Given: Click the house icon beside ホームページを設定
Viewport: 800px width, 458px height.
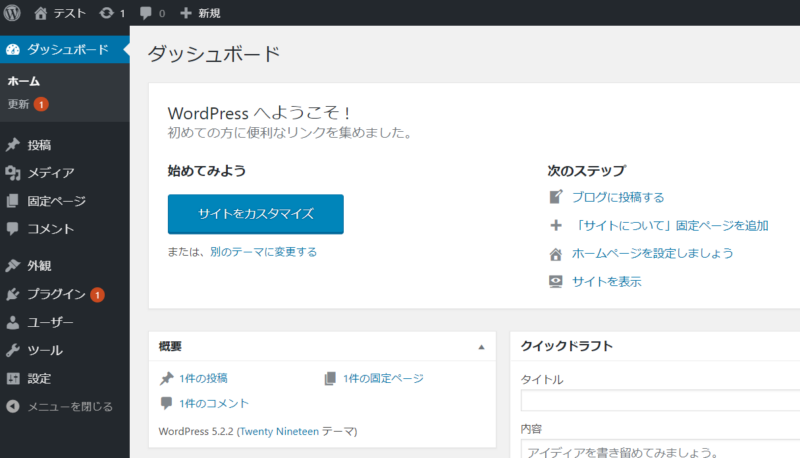Looking at the screenshot, I should click(556, 253).
